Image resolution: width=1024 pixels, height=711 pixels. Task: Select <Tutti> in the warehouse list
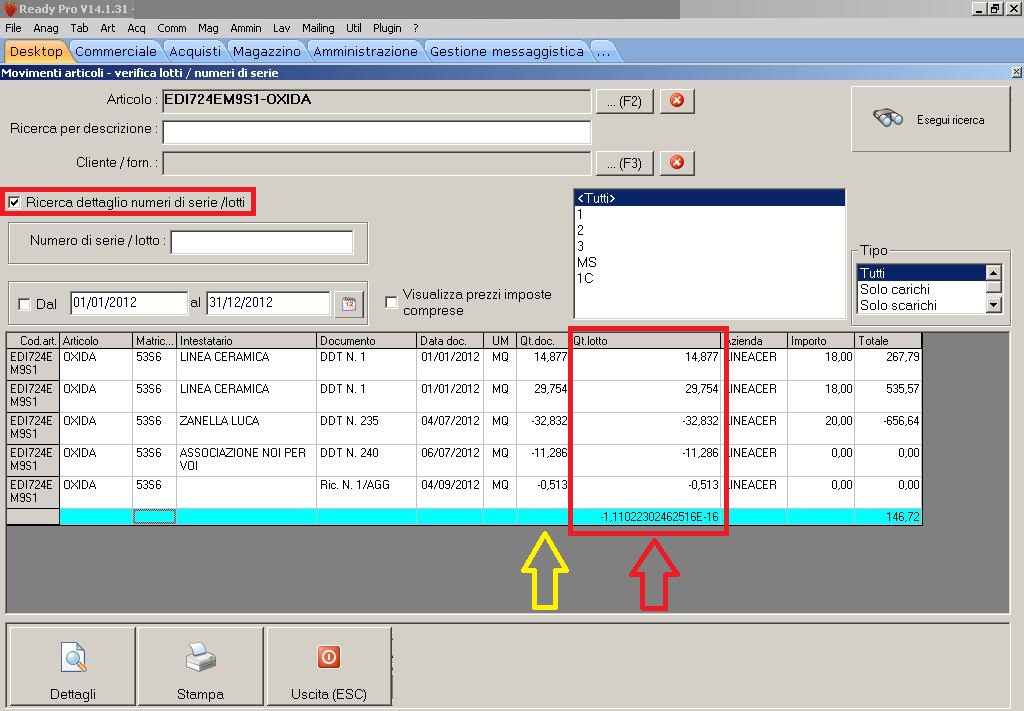[709, 198]
